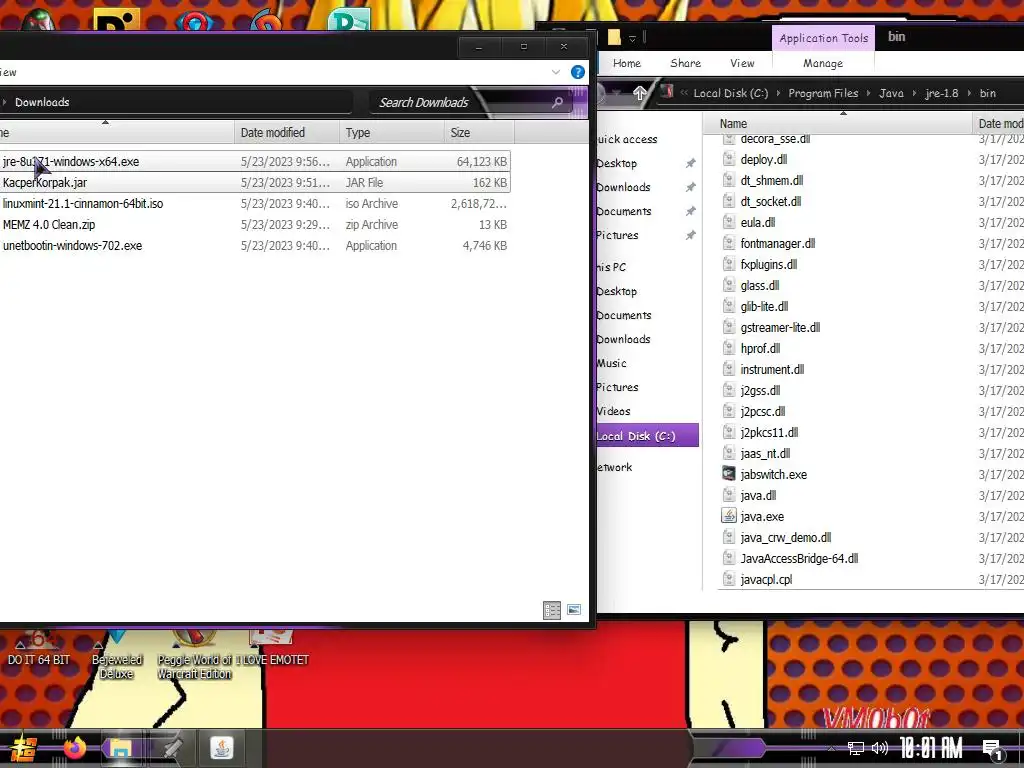The image size is (1024, 768).
Task: Click Java in the breadcrumb path
Action: click(x=891, y=93)
